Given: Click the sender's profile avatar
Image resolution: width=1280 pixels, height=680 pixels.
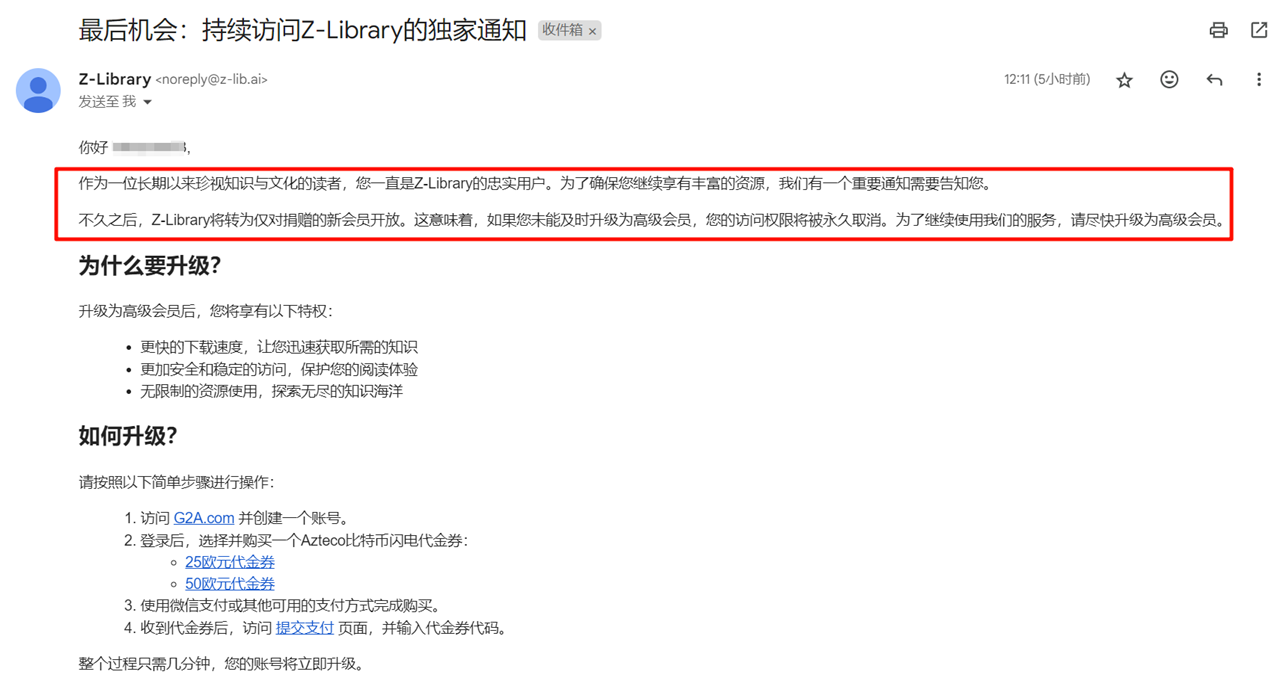Looking at the screenshot, I should 38,91.
